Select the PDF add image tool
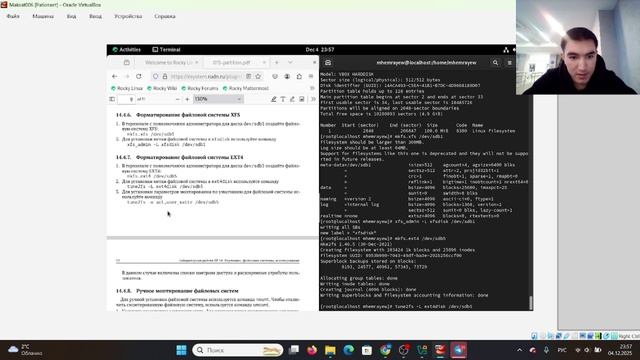Viewport: 640px width, 360px height. point(302,99)
